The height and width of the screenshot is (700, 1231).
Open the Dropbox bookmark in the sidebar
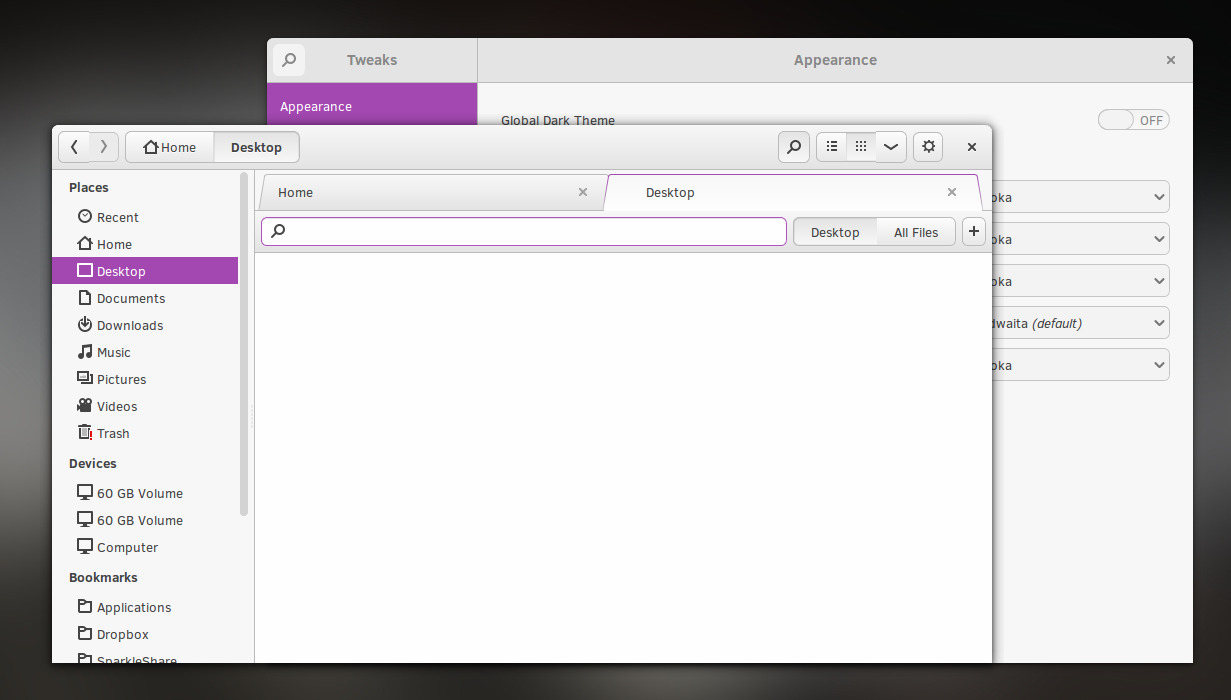pyautogui.click(x=122, y=634)
